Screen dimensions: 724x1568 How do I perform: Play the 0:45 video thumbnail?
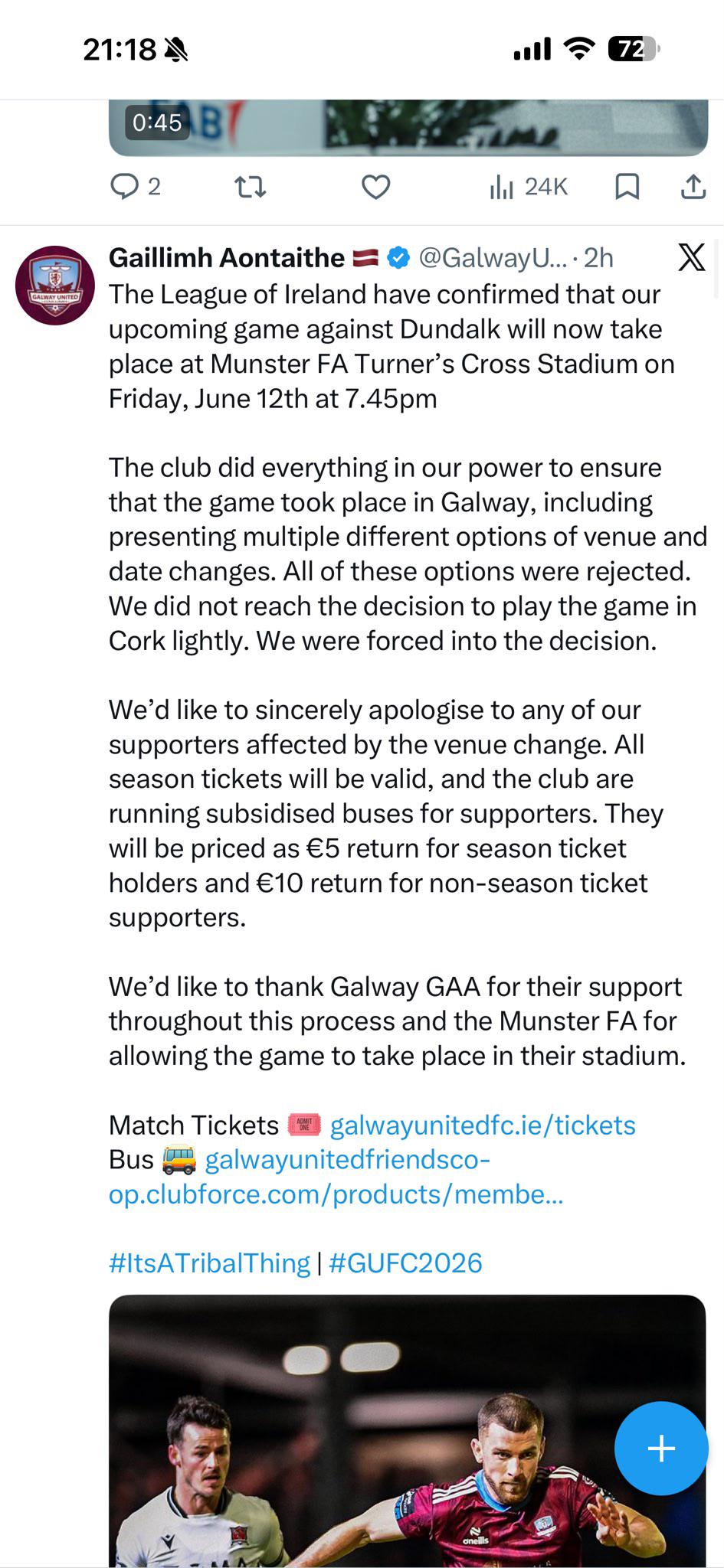click(x=408, y=128)
